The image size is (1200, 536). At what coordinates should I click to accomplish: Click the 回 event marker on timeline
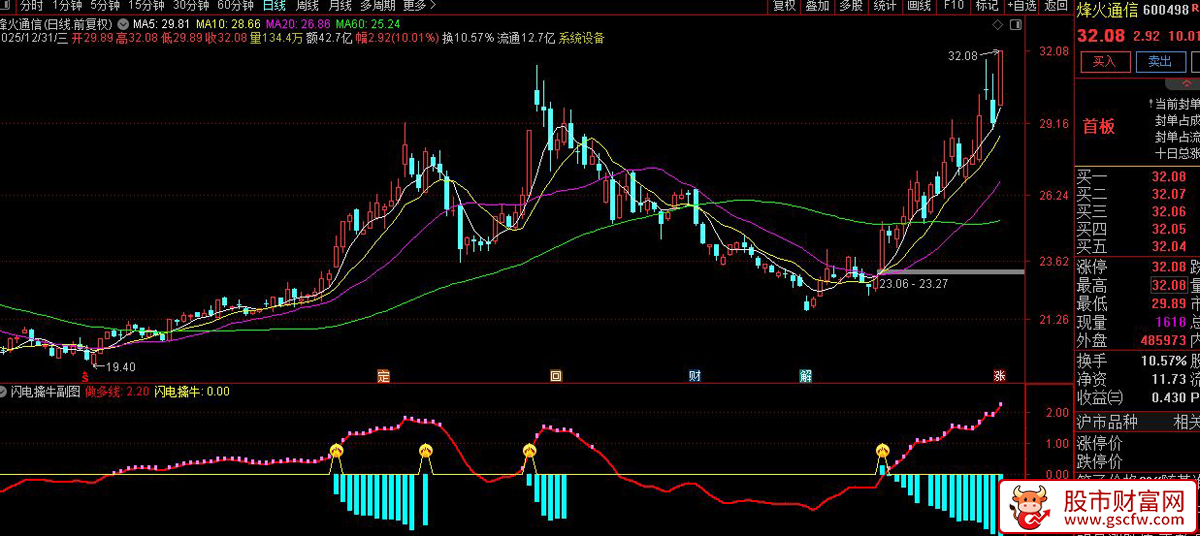[x=556, y=376]
